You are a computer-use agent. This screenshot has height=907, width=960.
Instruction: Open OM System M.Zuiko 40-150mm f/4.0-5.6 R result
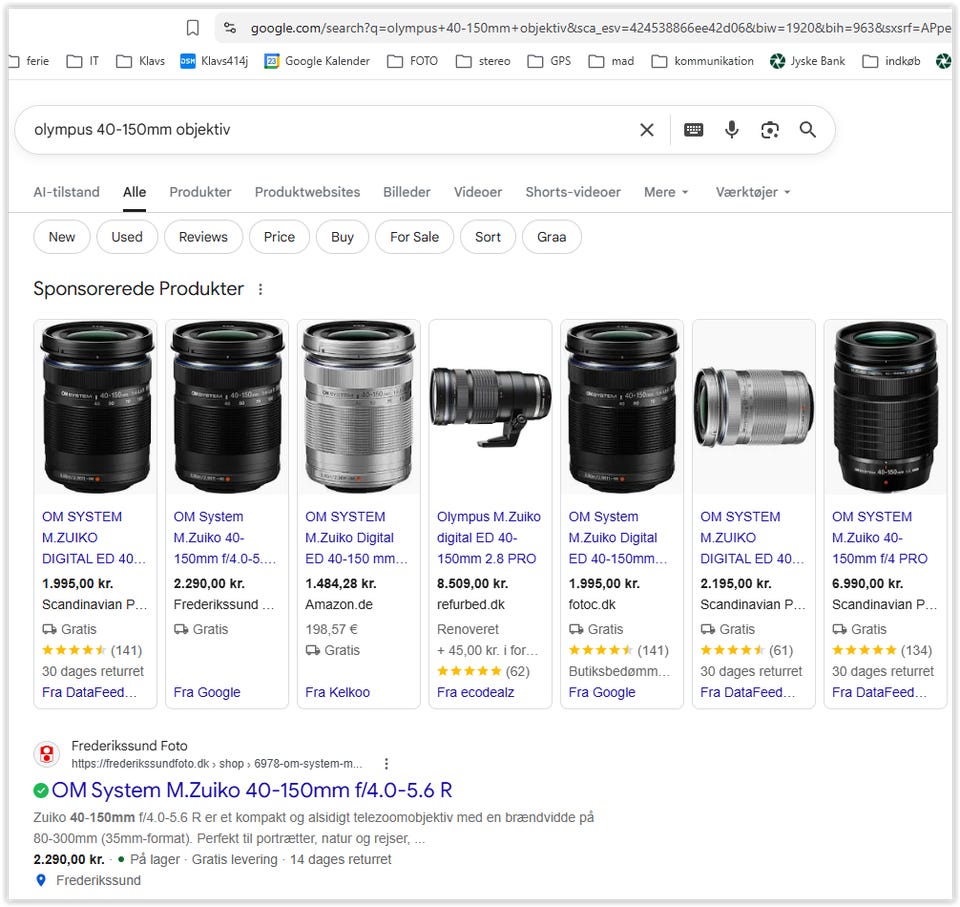[252, 791]
